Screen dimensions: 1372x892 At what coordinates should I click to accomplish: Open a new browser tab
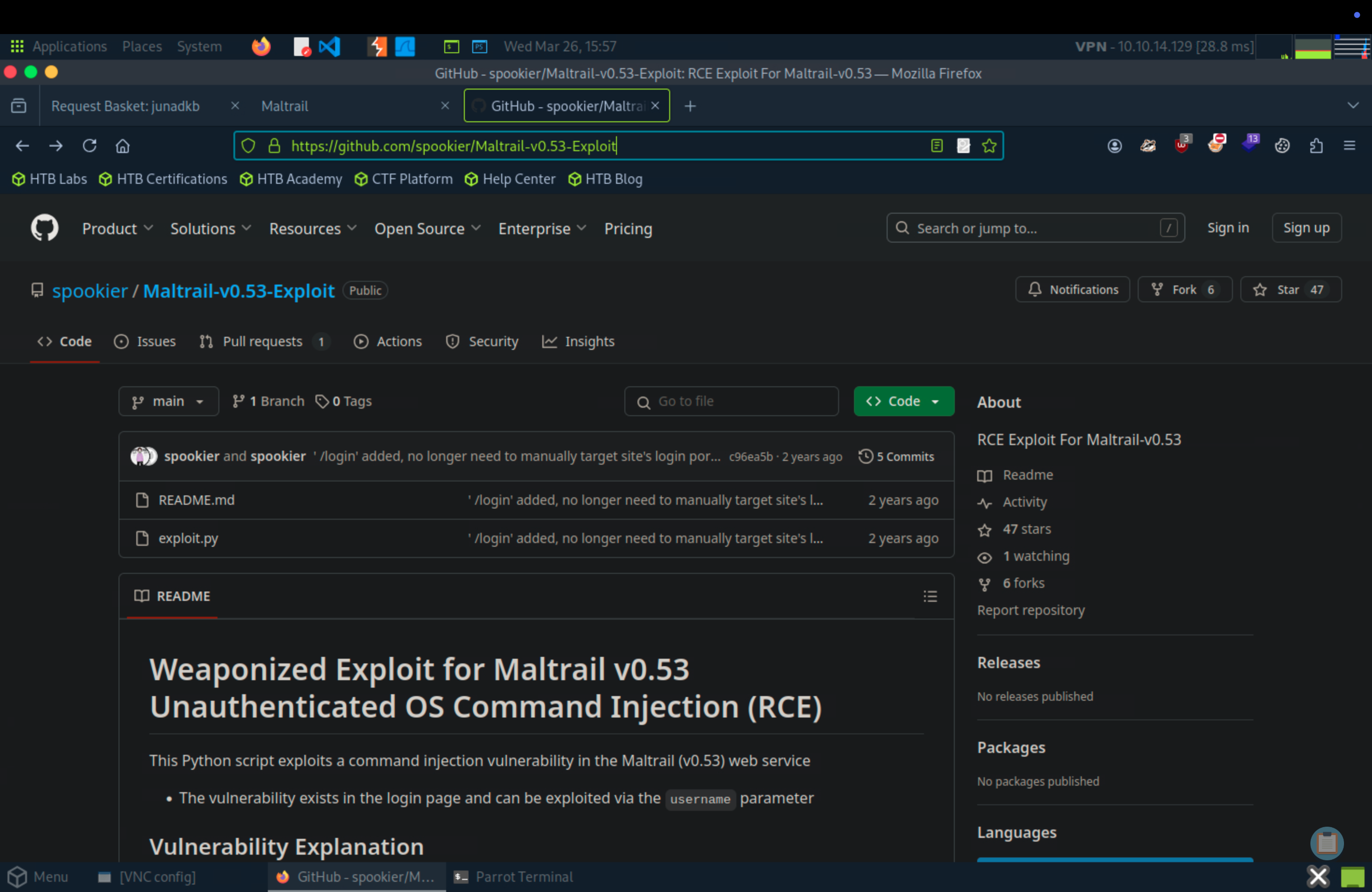(x=690, y=106)
